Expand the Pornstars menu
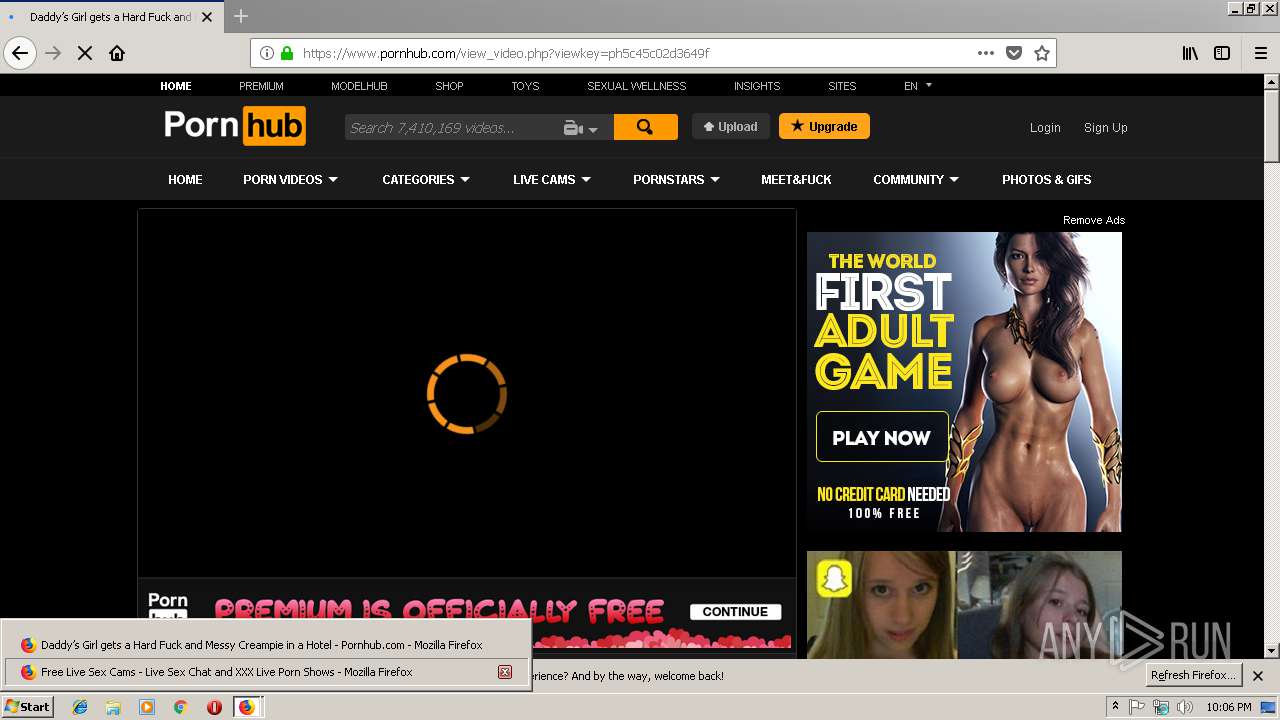Image resolution: width=1280 pixels, height=720 pixels. click(676, 180)
